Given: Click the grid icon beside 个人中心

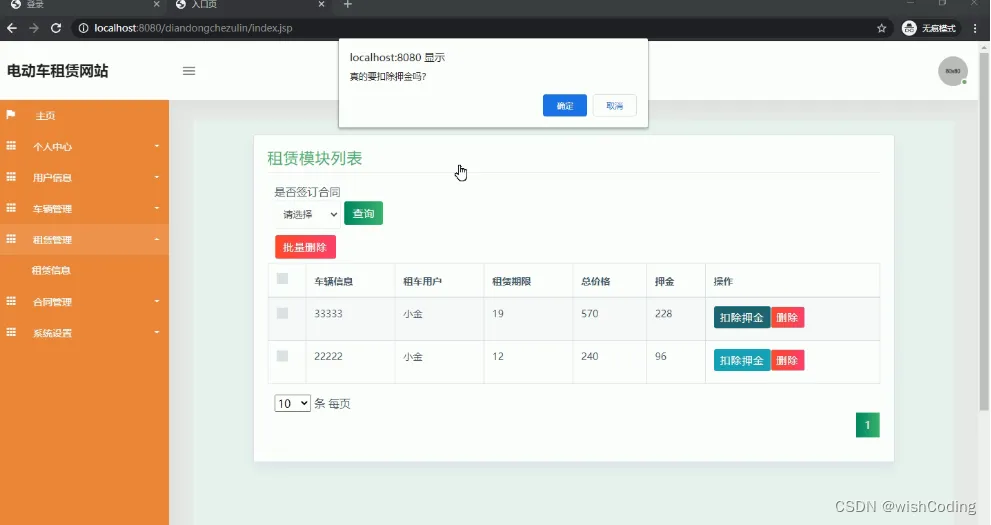Looking at the screenshot, I should point(11,146).
